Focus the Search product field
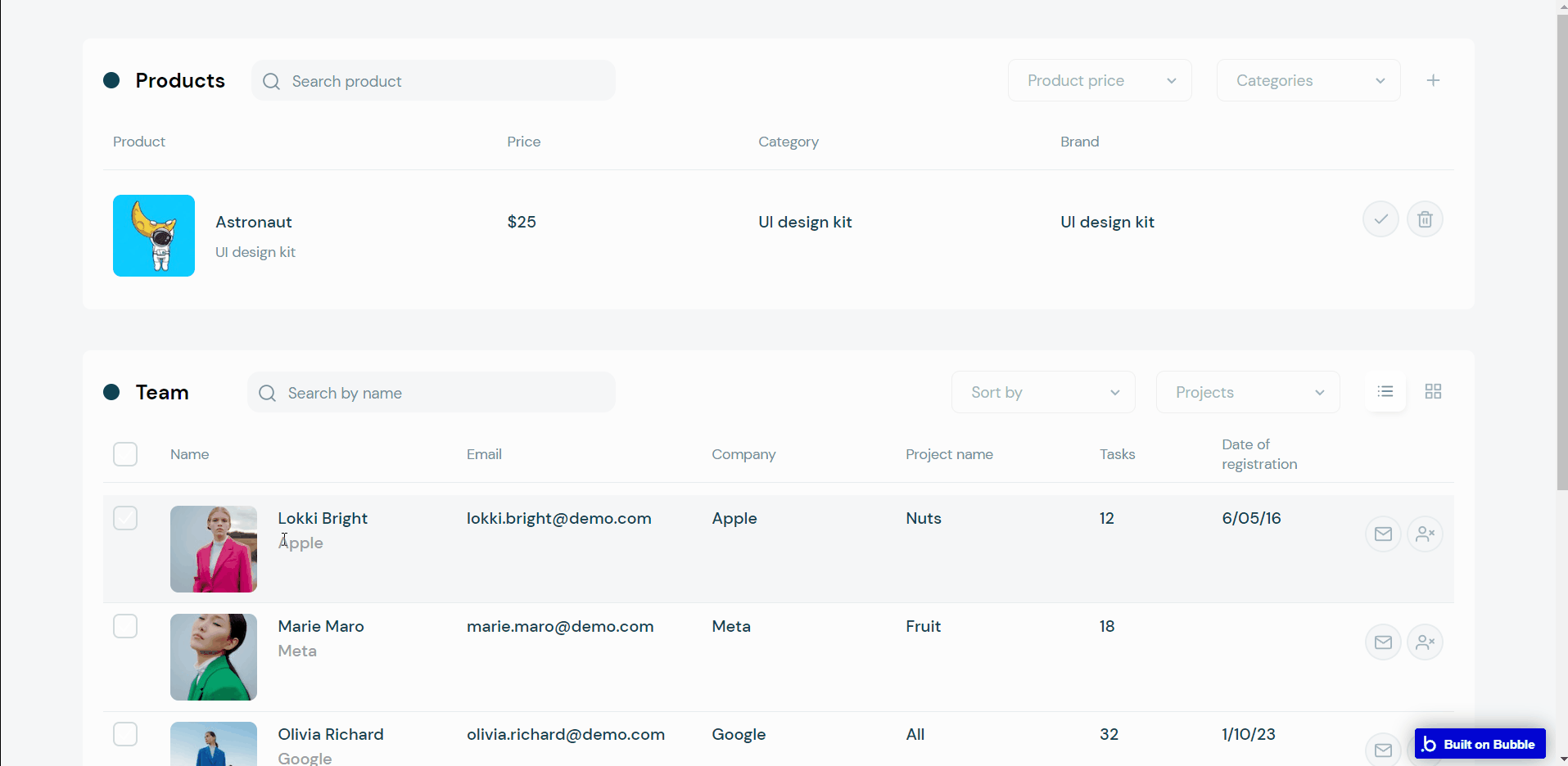This screenshot has width=1568, height=766. point(433,80)
